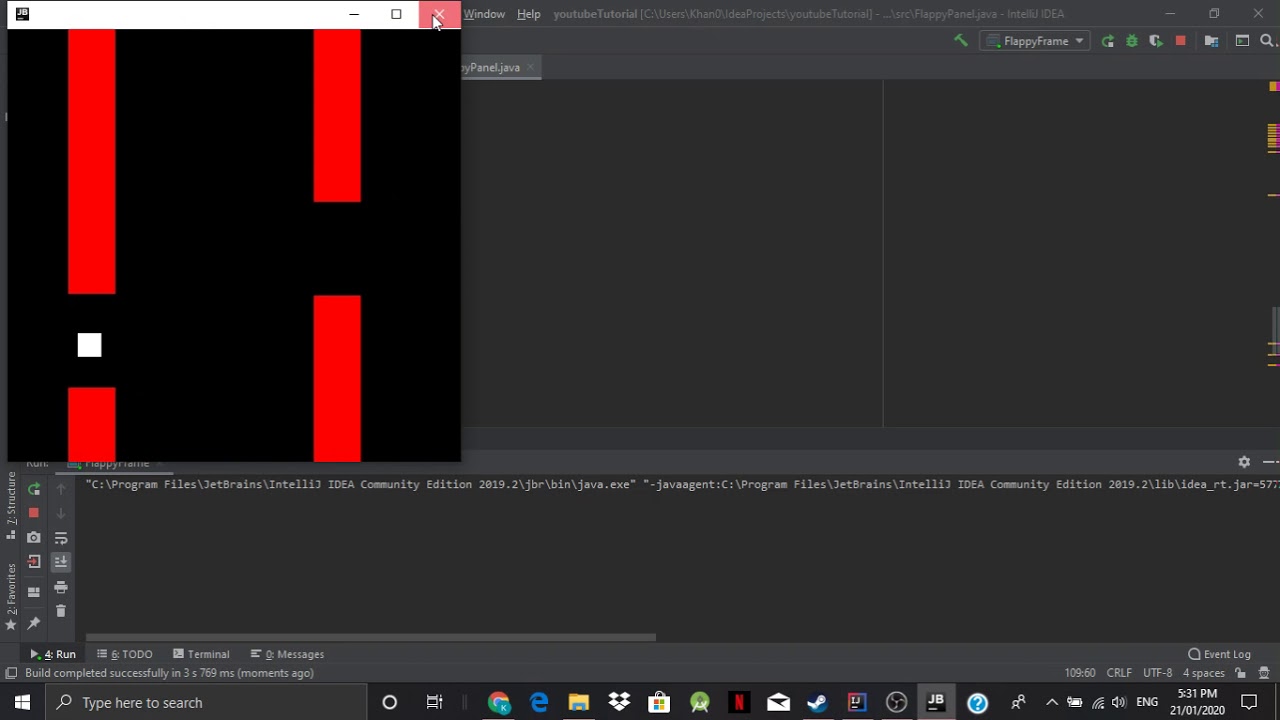Maximize the Flappy game window

396,14
